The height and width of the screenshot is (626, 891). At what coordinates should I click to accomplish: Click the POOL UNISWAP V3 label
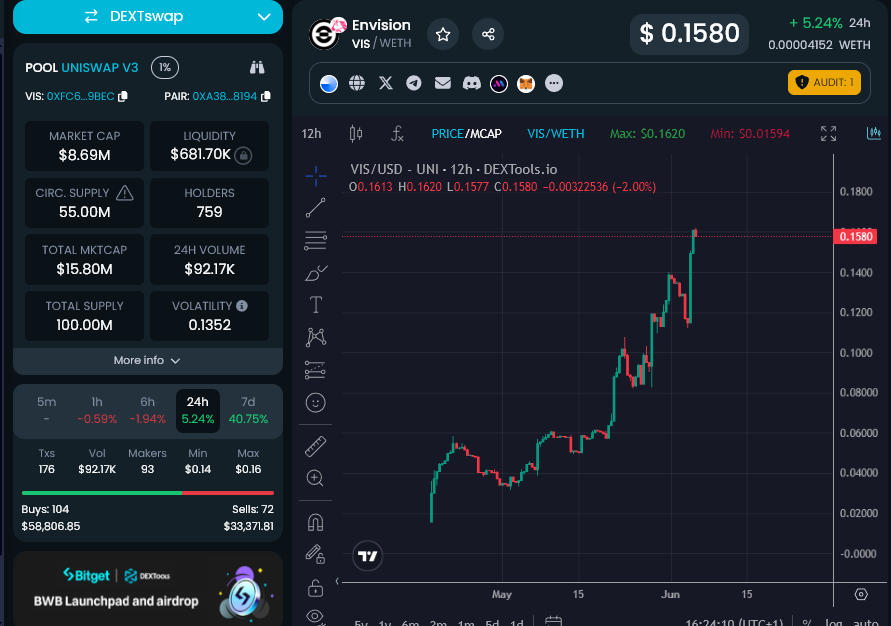[x=82, y=68]
